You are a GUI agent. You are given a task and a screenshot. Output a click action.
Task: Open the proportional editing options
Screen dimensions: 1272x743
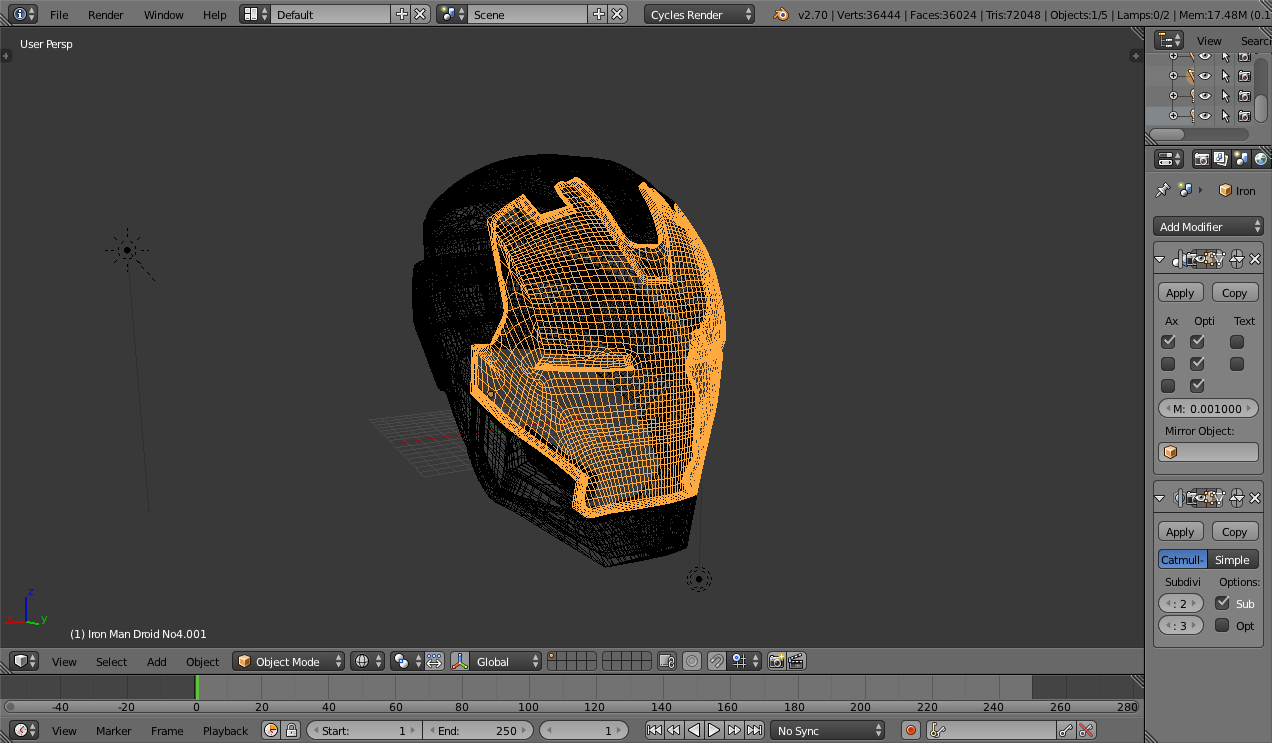pos(691,661)
